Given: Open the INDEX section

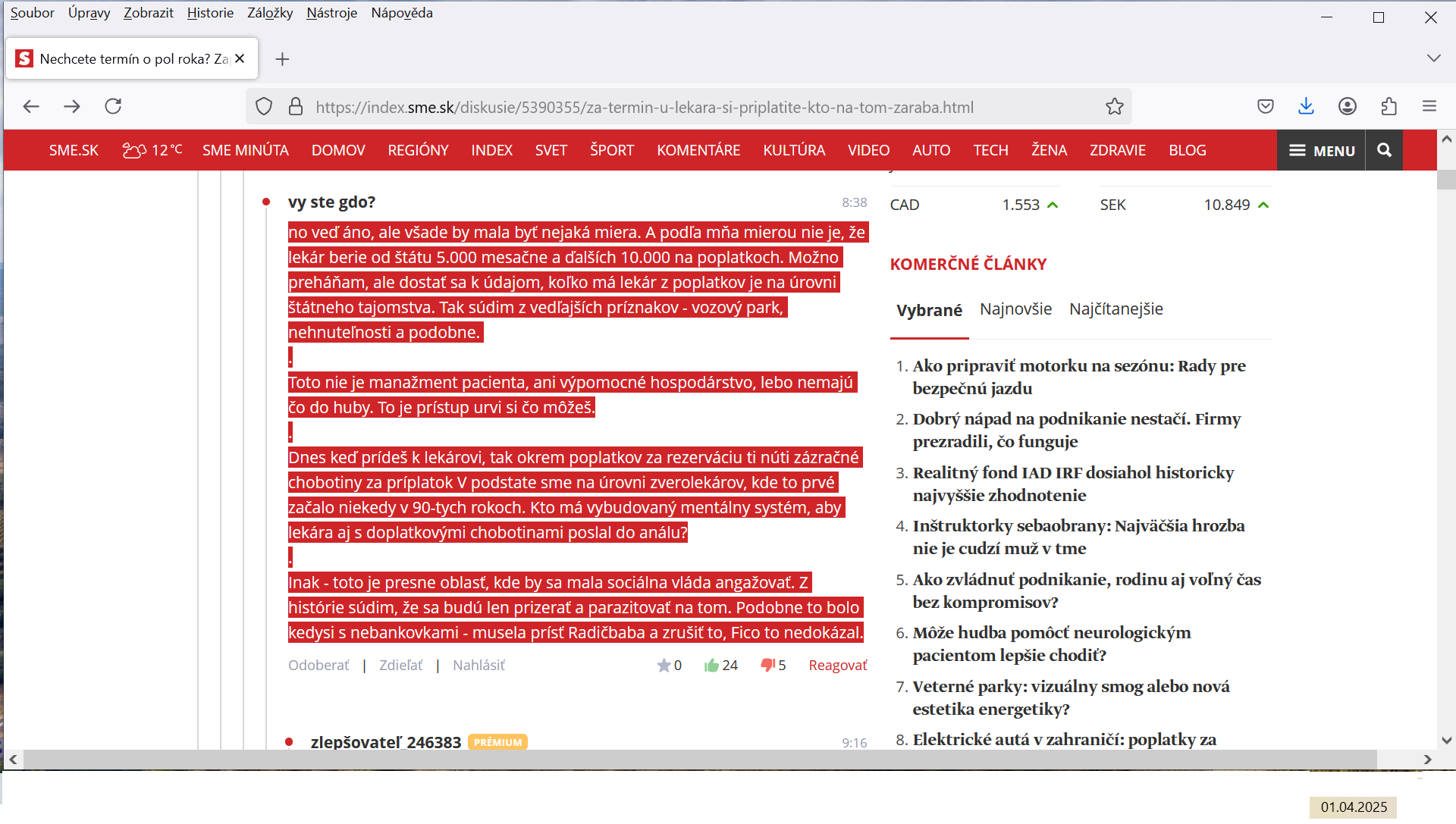Looking at the screenshot, I should 491,150.
